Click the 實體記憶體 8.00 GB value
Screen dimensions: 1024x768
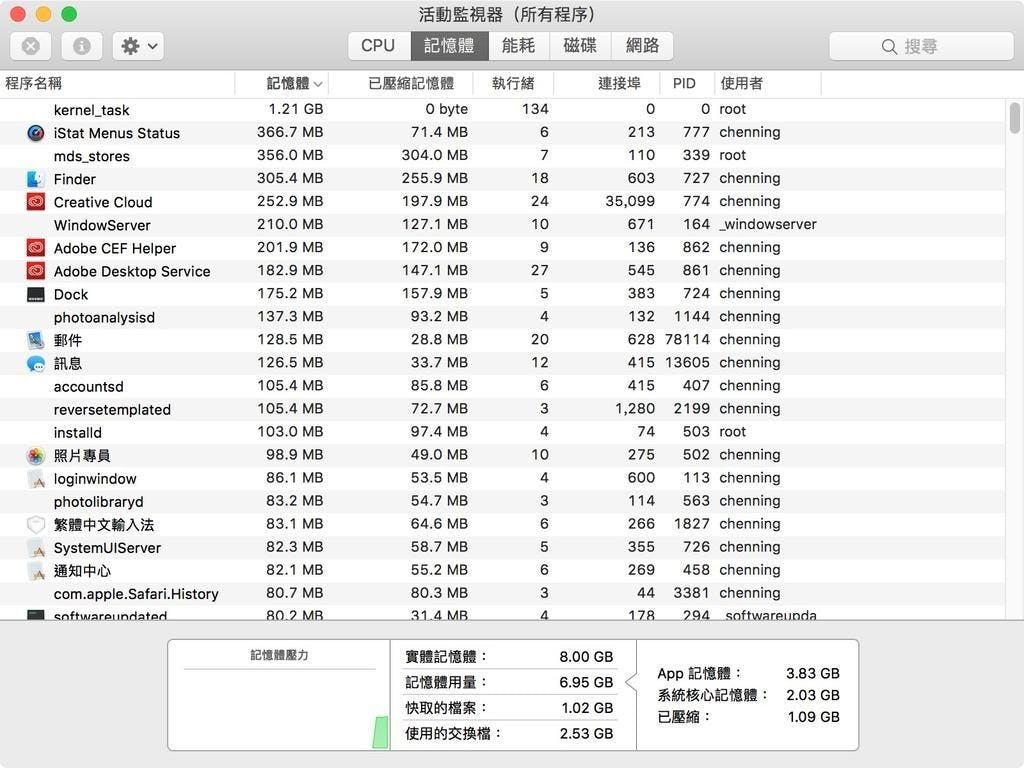(x=586, y=657)
